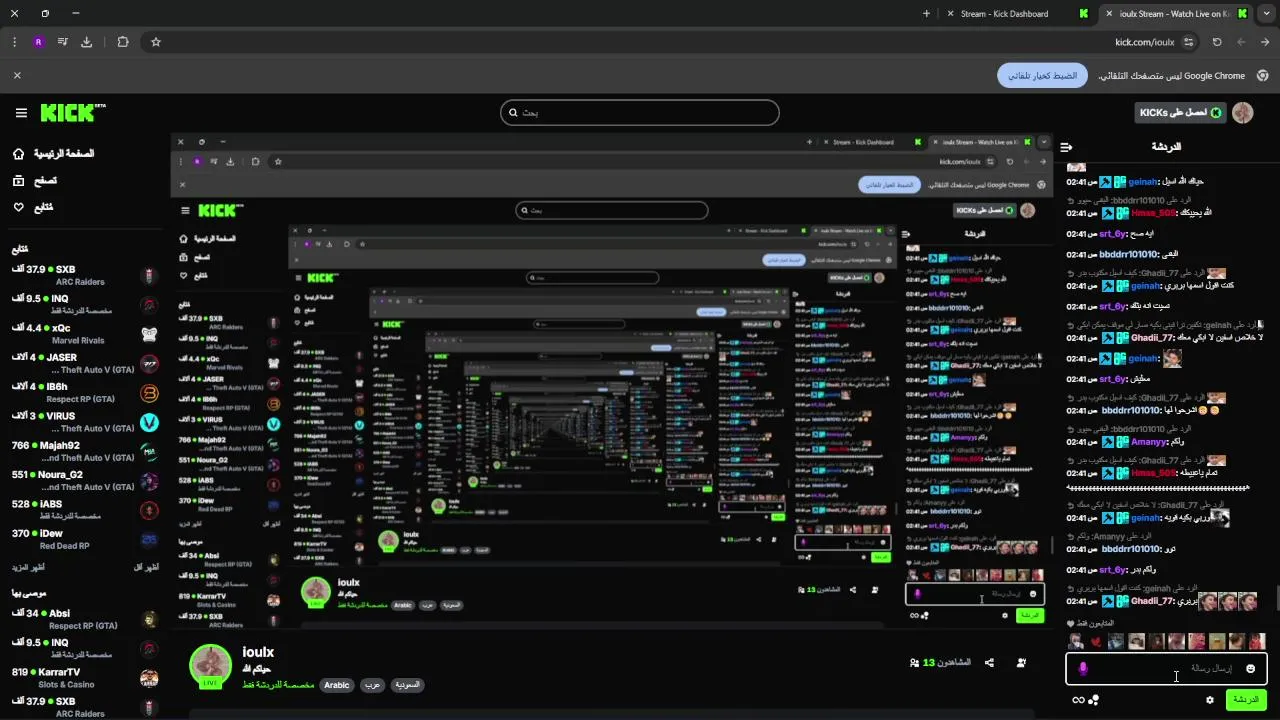Open iDew Red Dead RP channel in main sidebar

pos(85,539)
